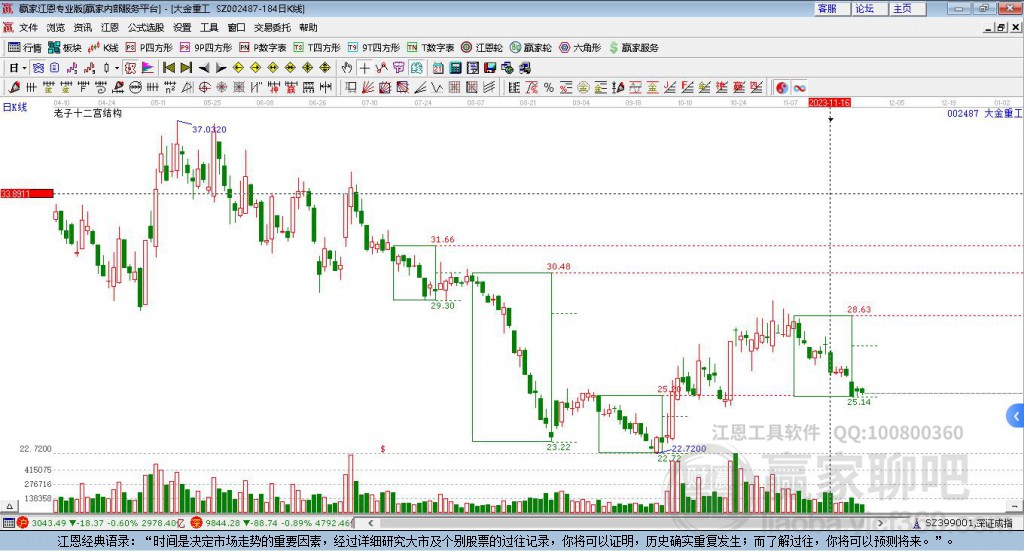Viewport: 1024px width, 551px height.
Task: Select the percent % tool icon
Action: pyautogui.click(x=549, y=87)
